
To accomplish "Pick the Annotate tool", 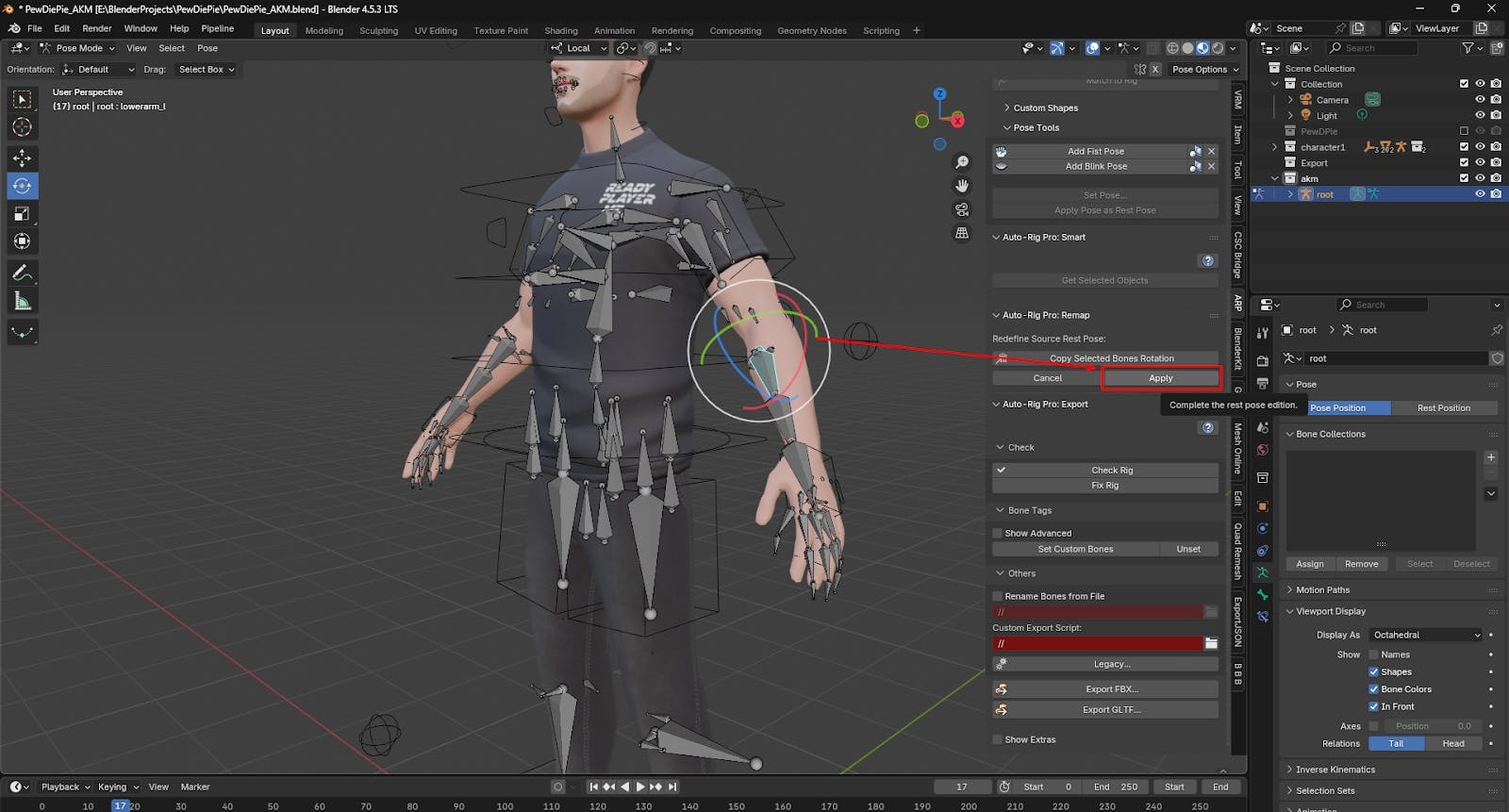I will 23,273.
